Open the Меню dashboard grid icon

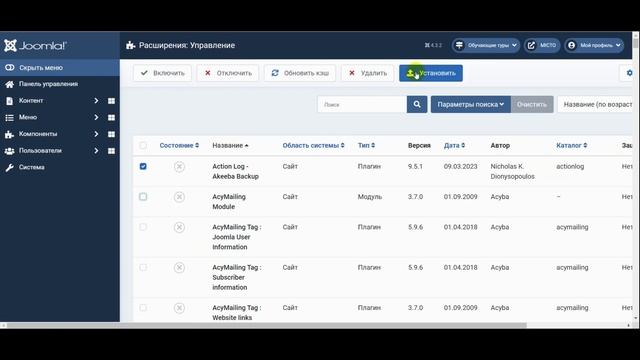pyautogui.click(x=111, y=118)
